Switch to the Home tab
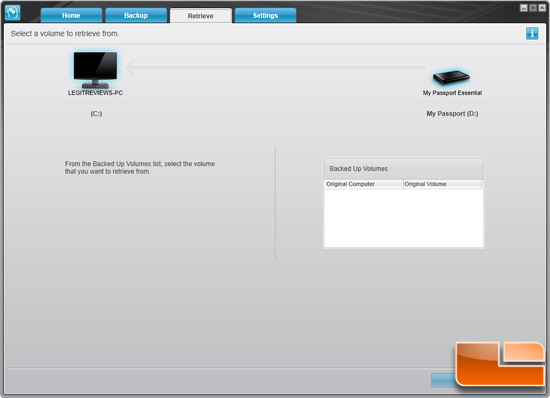 coord(71,15)
